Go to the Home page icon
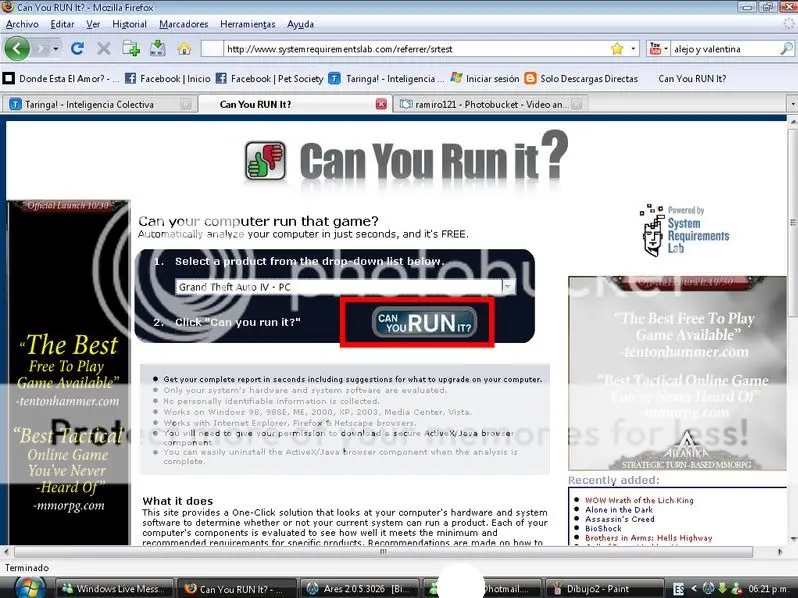The height and width of the screenshot is (598, 798). point(184,49)
